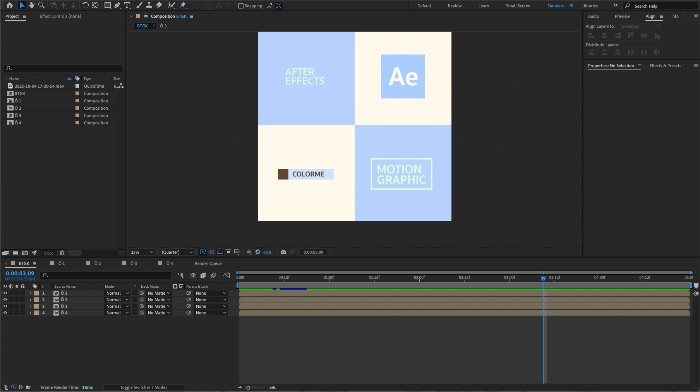Click the interpret footage icon in Project footer
Screen dimensions: 700x392
click(x=5, y=253)
